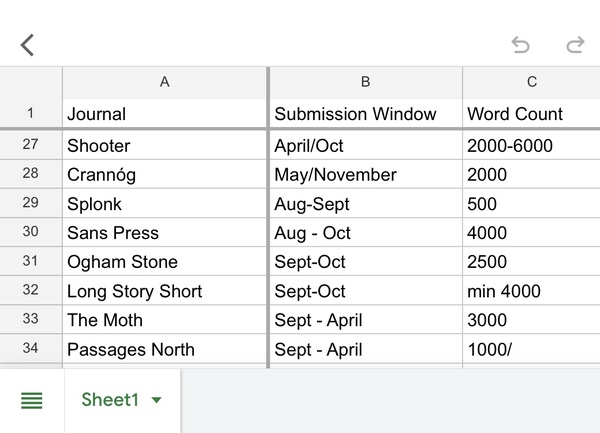
Task: Select row 27 header
Action: coord(31,145)
